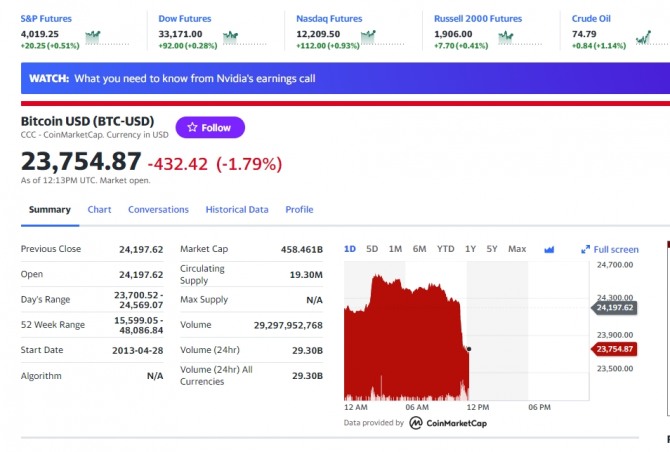Select the 5D chart range
This screenshot has width=670, height=452.
pos(372,249)
